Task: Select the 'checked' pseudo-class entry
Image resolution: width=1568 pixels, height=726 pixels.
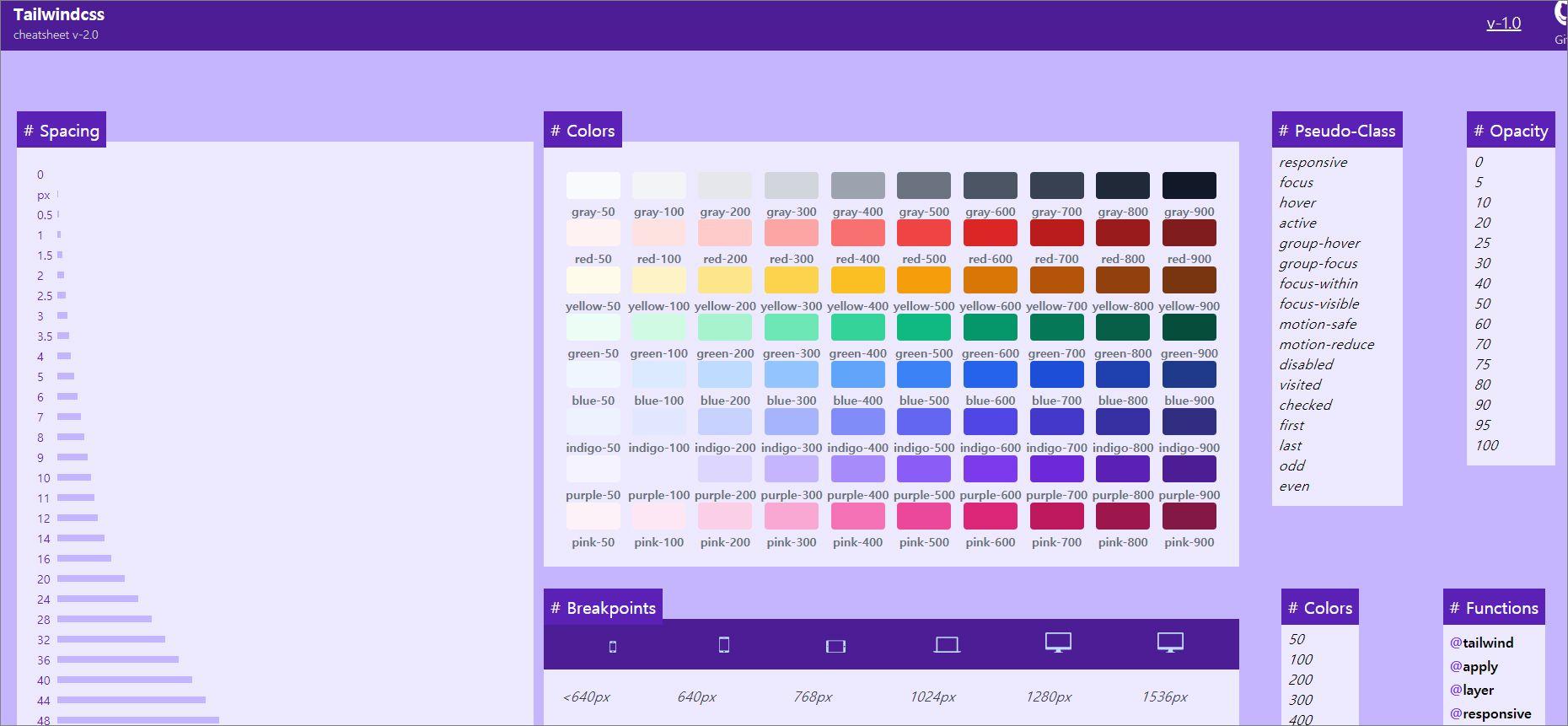Action: [1305, 405]
